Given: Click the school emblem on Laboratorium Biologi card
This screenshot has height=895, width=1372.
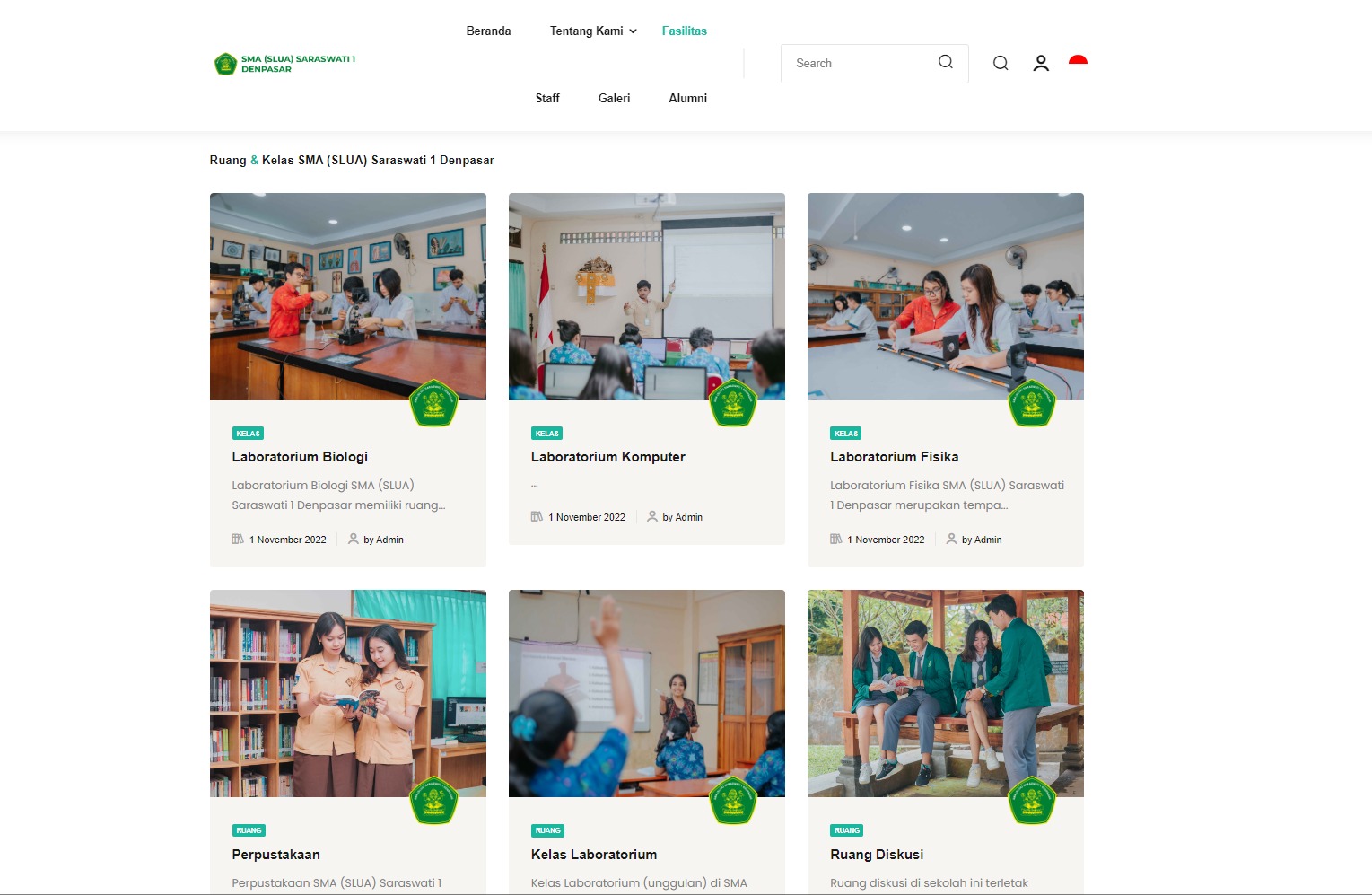Looking at the screenshot, I should pos(434,402).
